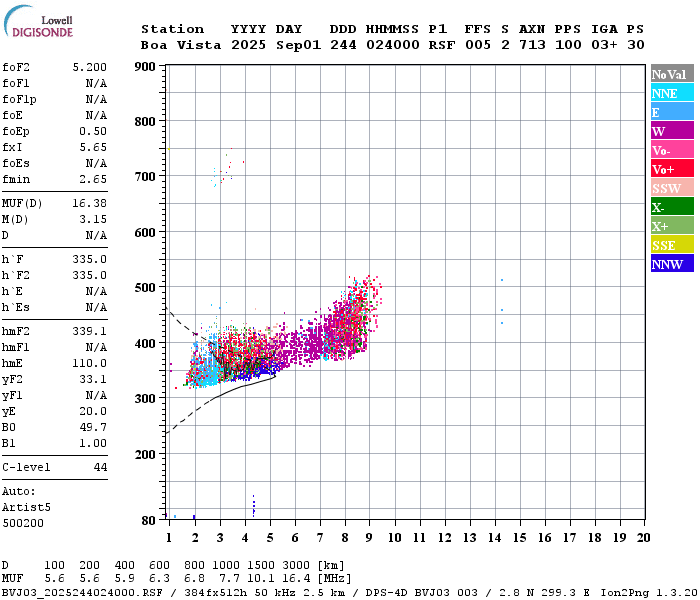Click the MUF(D) value 16.38

click(x=90, y=203)
